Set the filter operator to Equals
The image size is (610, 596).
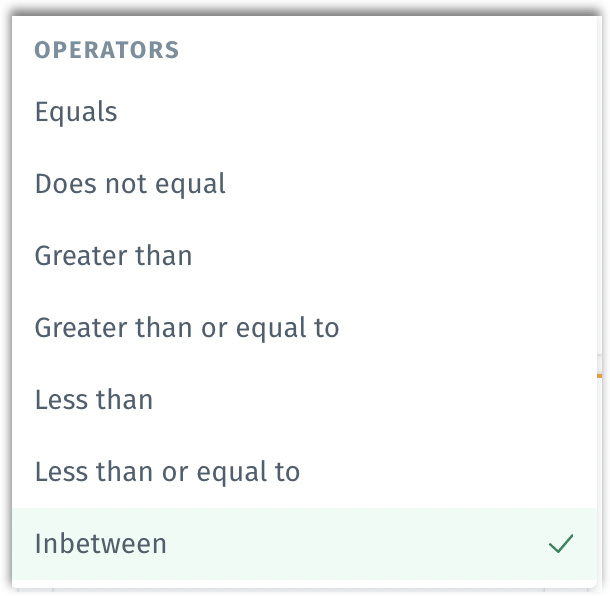click(x=77, y=112)
